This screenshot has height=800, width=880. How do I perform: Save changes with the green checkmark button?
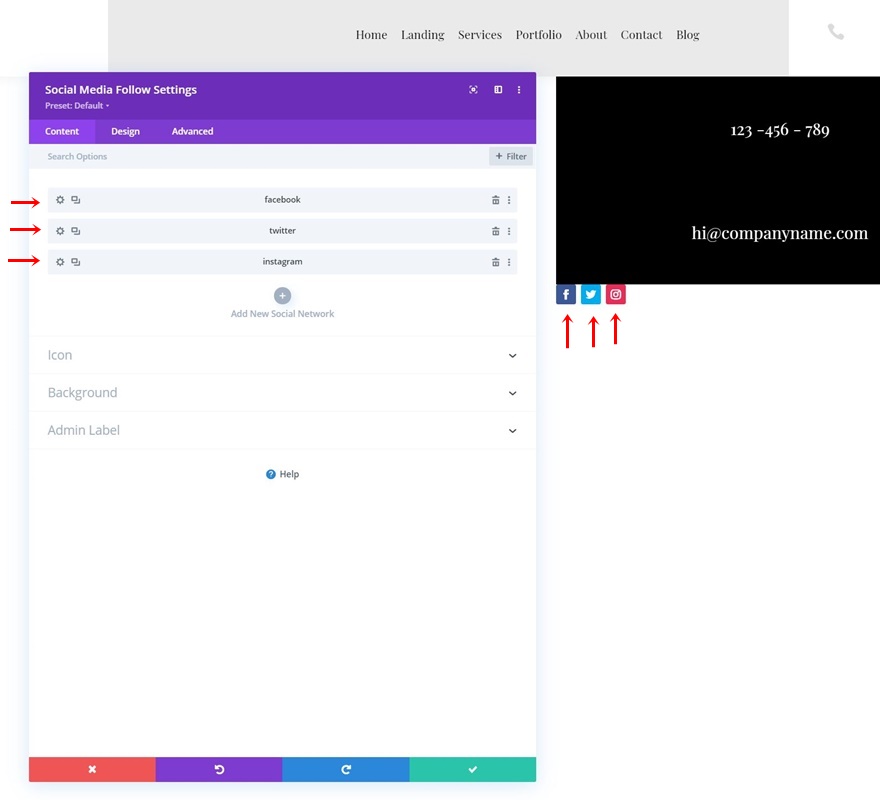[x=473, y=769]
